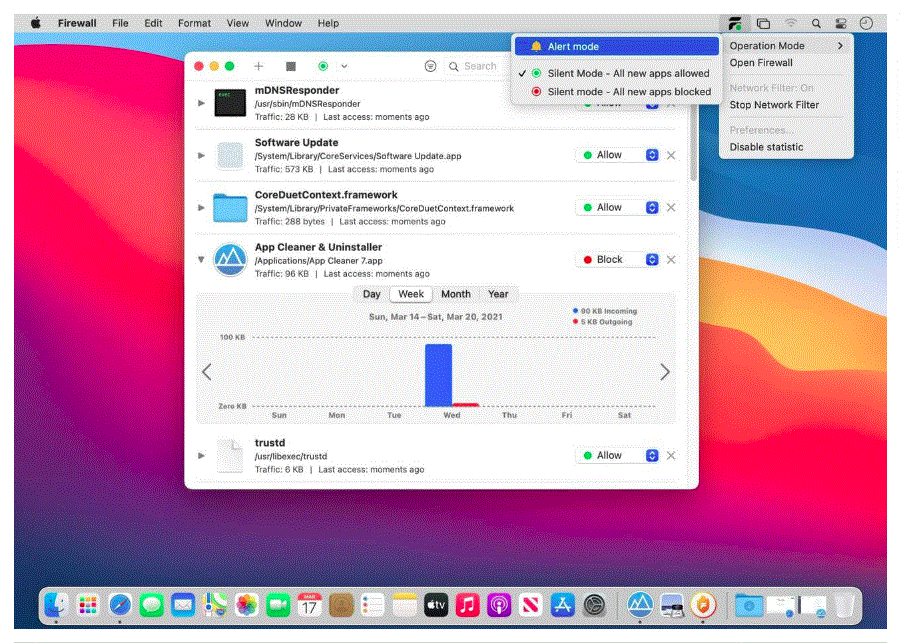The width and height of the screenshot is (902, 643).
Task: Expand the trustd row
Action: pos(201,456)
